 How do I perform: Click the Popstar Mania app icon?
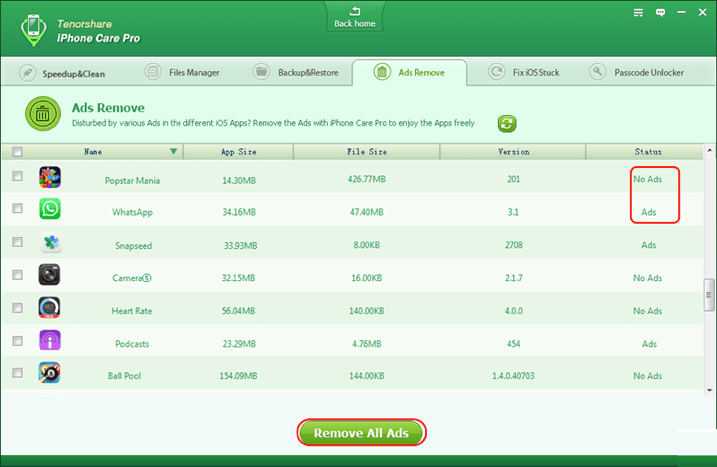[50, 177]
